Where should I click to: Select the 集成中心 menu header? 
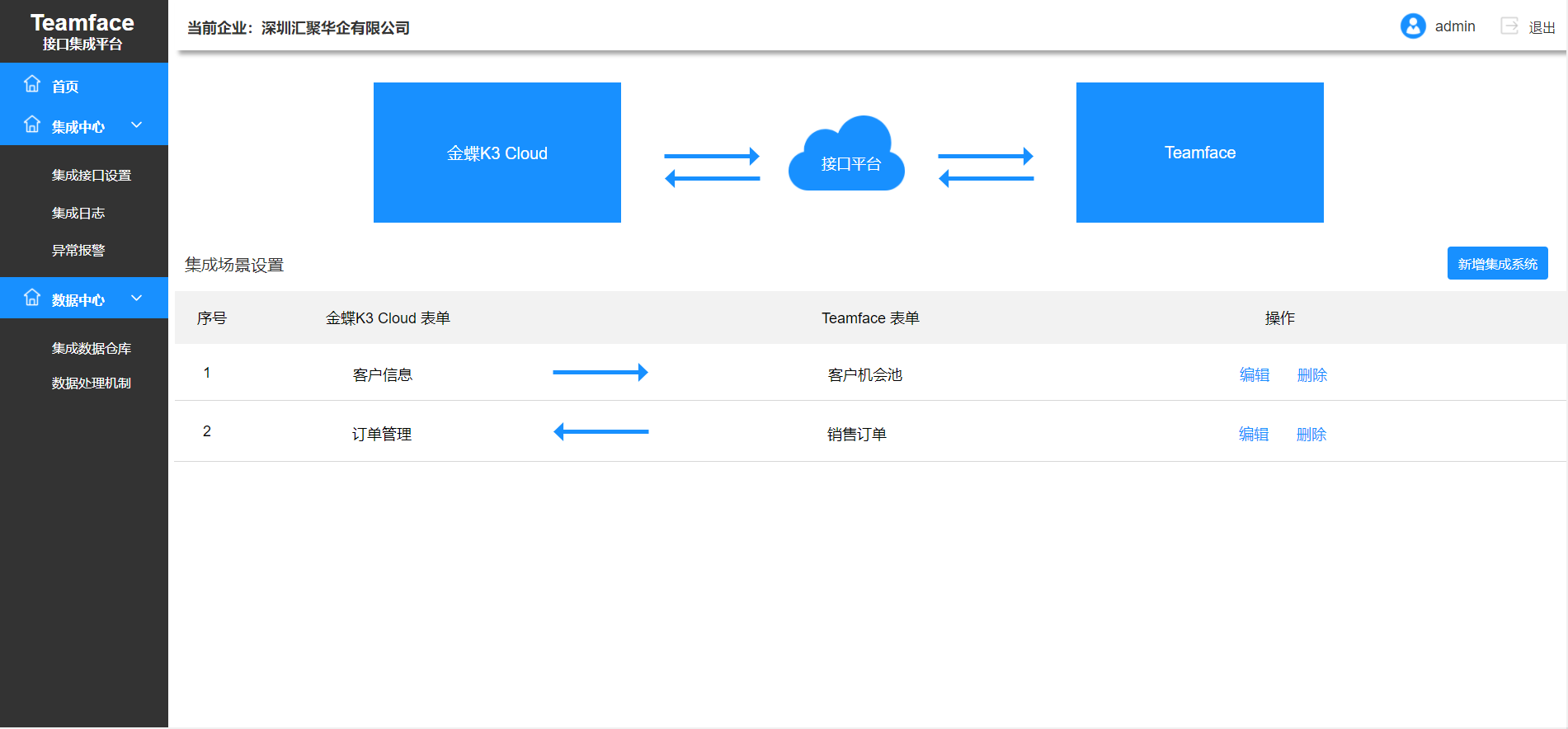pos(84,125)
